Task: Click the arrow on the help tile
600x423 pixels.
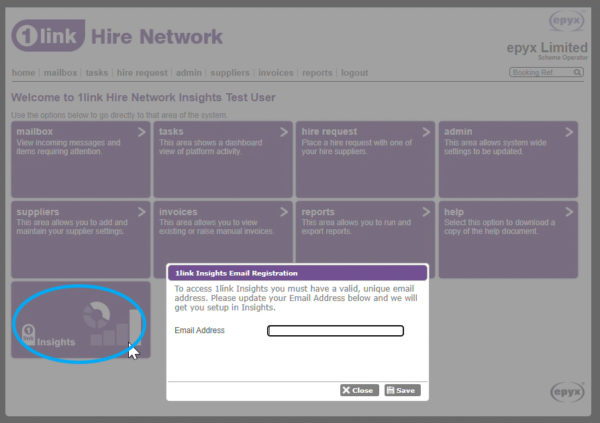Action: [x=569, y=212]
